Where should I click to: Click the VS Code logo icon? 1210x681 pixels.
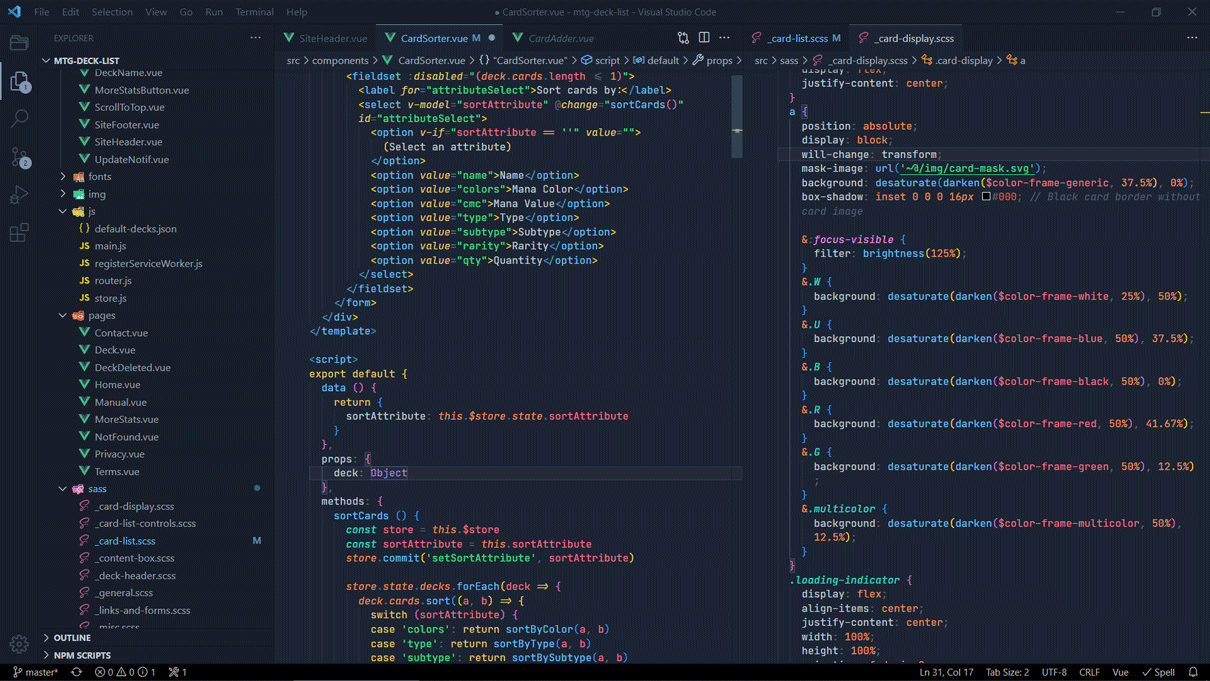click(14, 12)
